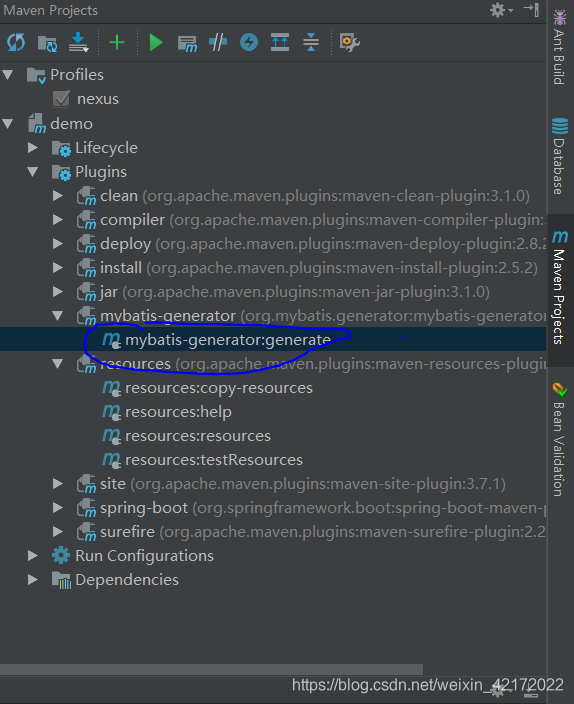
Task: Expand the Dependencies node
Action: [x=33, y=580]
